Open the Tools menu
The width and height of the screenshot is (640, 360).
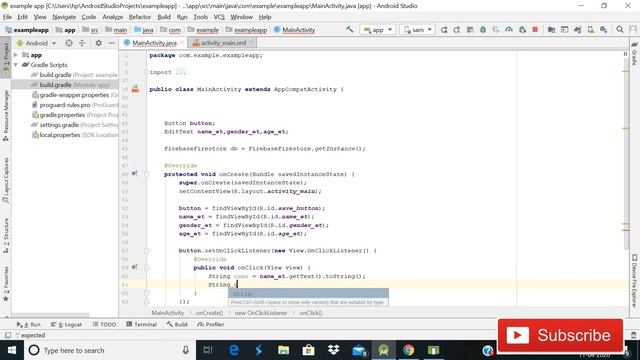click(200, 17)
